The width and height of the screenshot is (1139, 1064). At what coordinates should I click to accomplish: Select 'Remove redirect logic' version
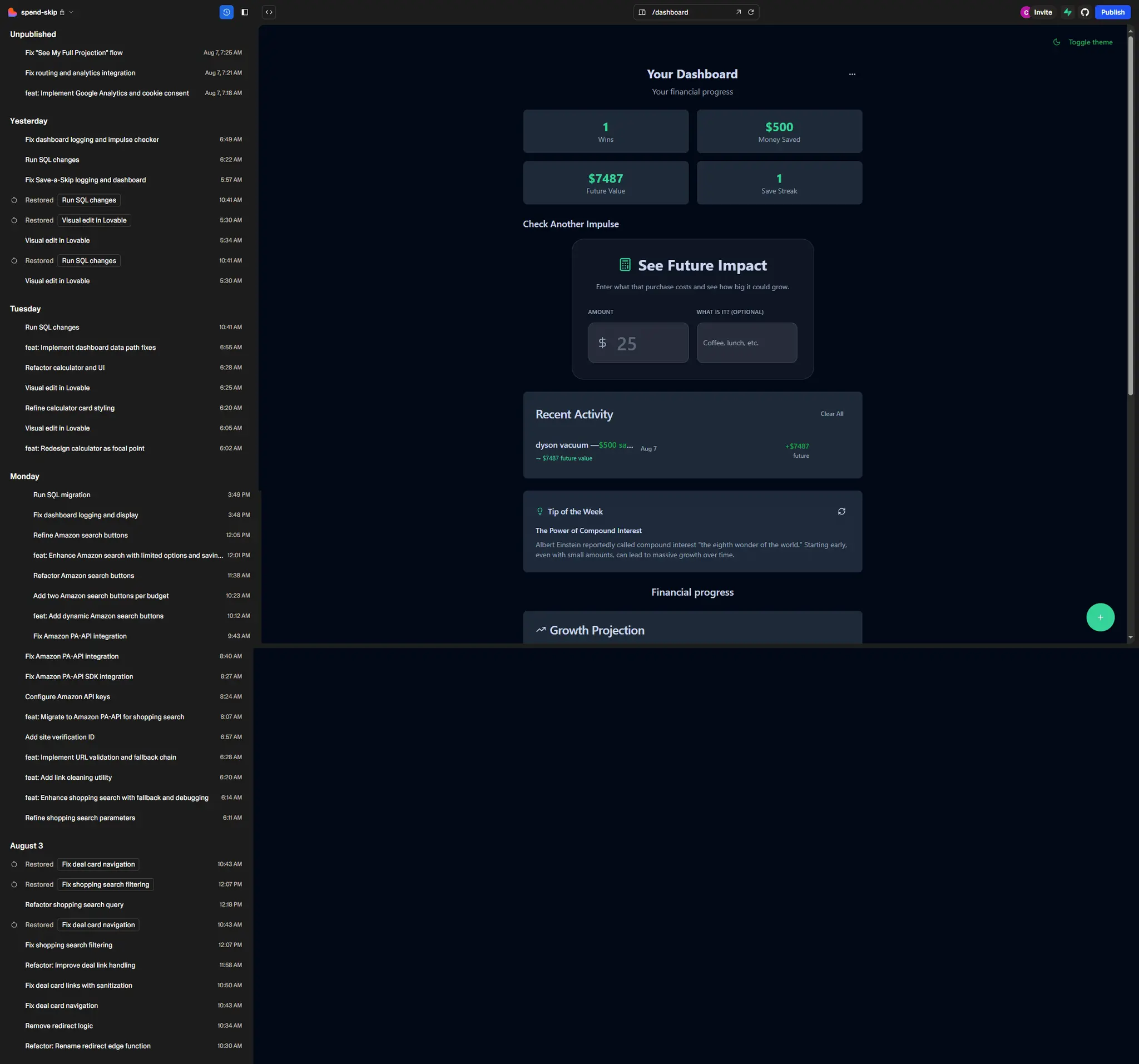[x=127, y=1026]
